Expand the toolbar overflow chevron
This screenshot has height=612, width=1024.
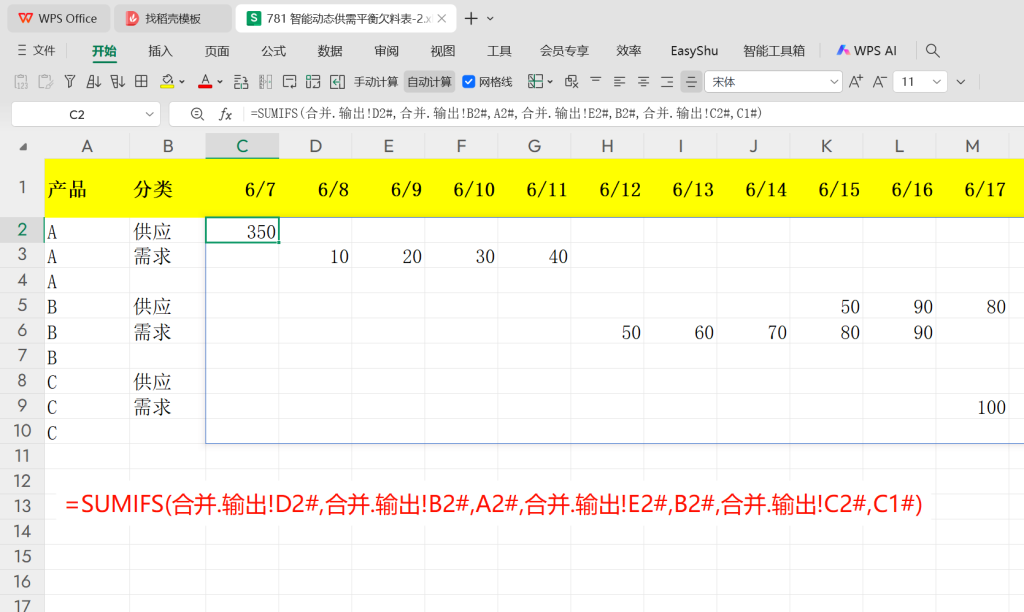coord(961,82)
